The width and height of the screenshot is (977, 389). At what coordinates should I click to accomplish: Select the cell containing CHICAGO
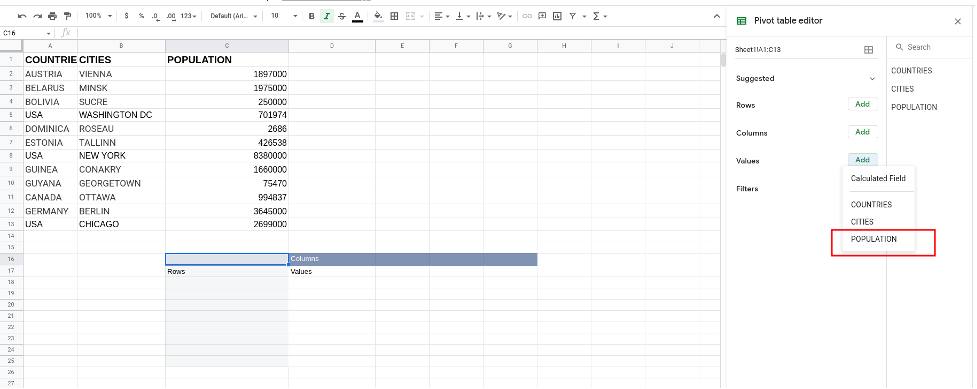[122, 224]
